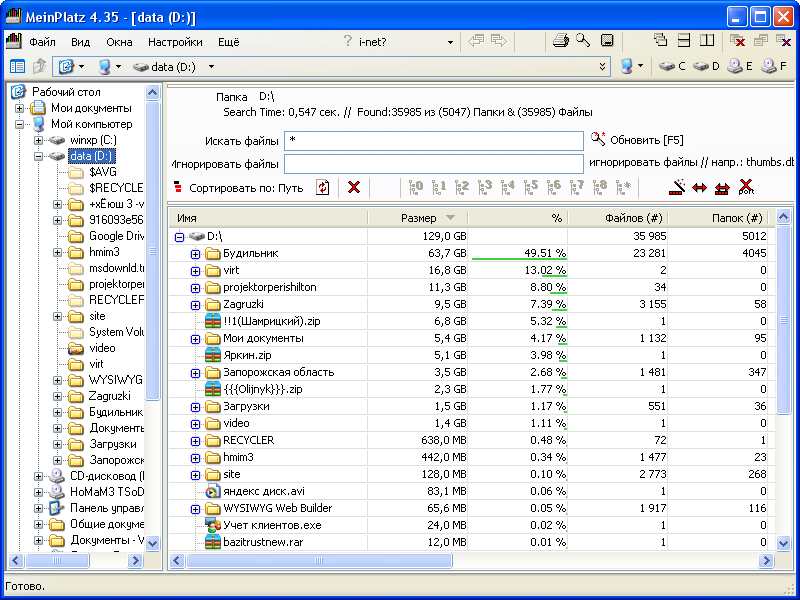Click Обновить [F5] button
Screen dimensions: 800x600
pos(637,140)
